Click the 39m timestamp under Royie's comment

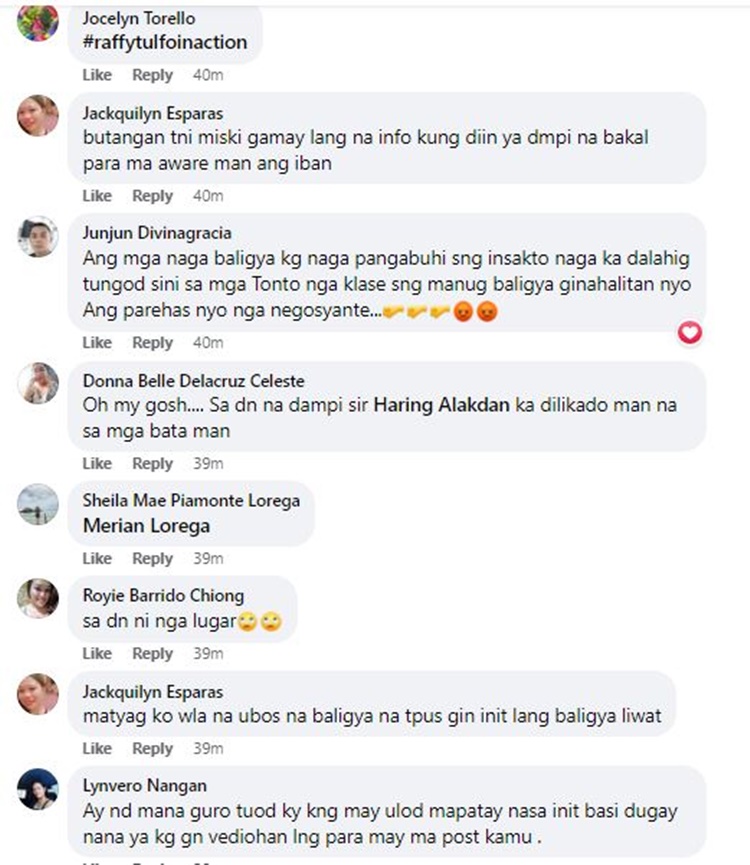208,653
